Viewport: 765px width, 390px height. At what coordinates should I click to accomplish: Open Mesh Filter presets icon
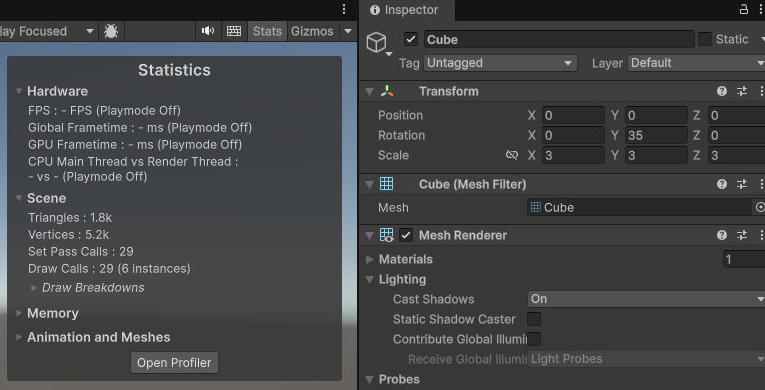(x=742, y=184)
